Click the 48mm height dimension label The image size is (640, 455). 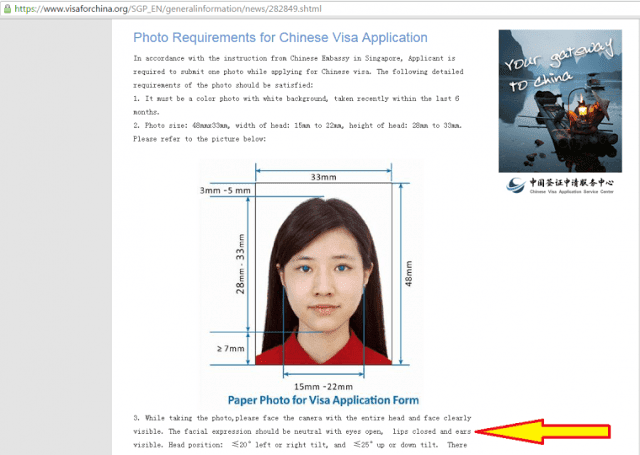coord(408,274)
